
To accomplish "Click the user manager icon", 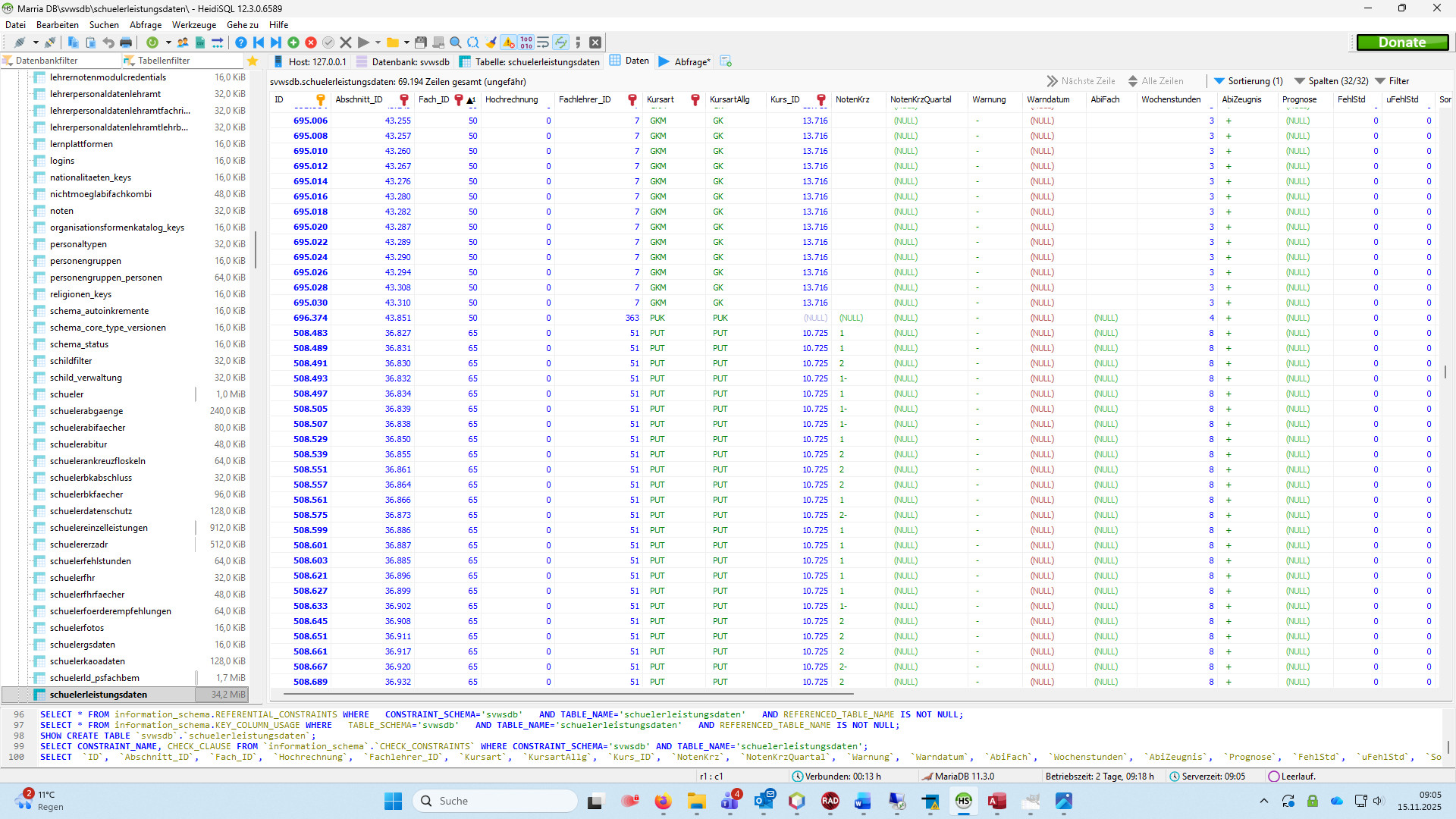I will (183, 42).
